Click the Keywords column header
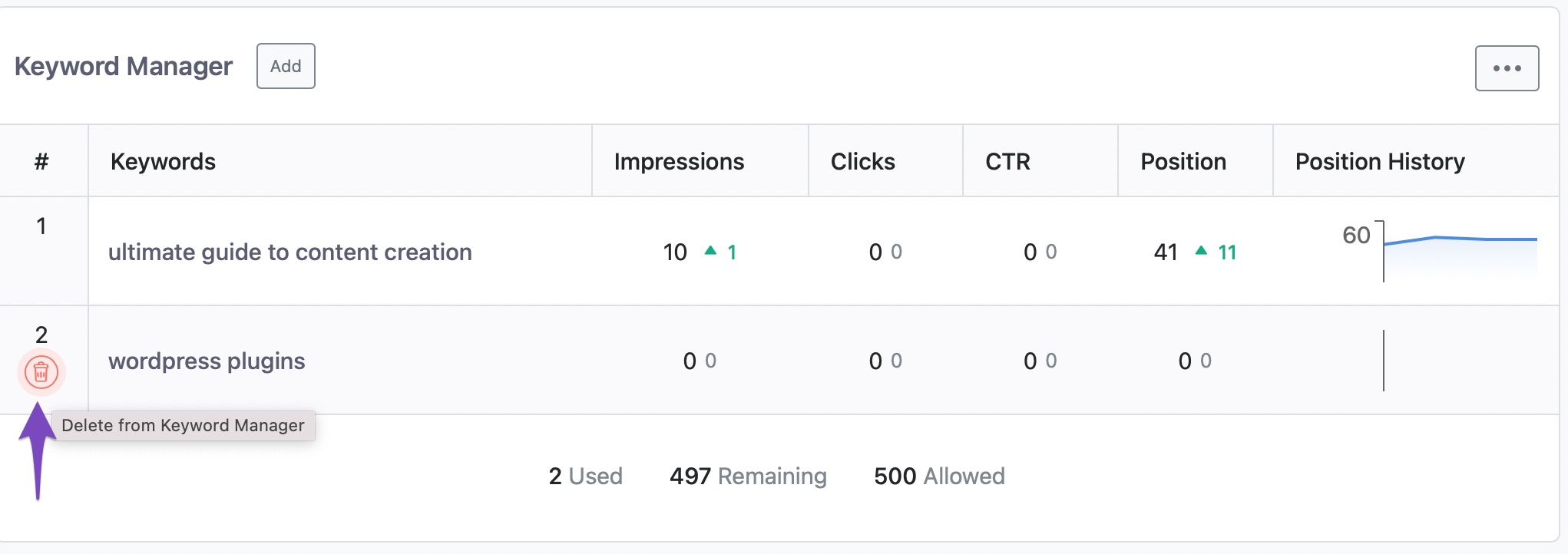This screenshot has width=1568, height=554. coord(163,162)
